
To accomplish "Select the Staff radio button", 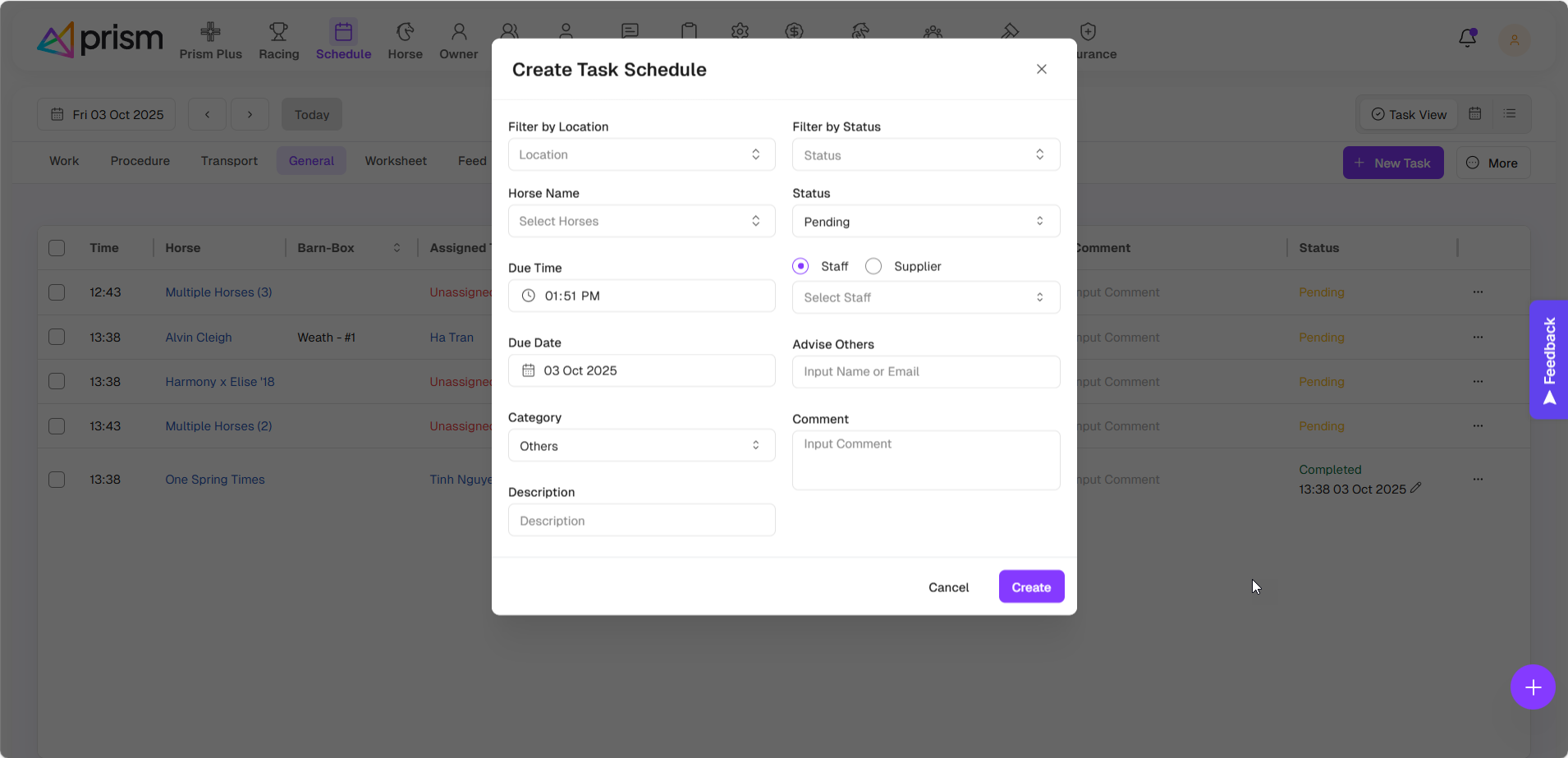I will 800,266.
